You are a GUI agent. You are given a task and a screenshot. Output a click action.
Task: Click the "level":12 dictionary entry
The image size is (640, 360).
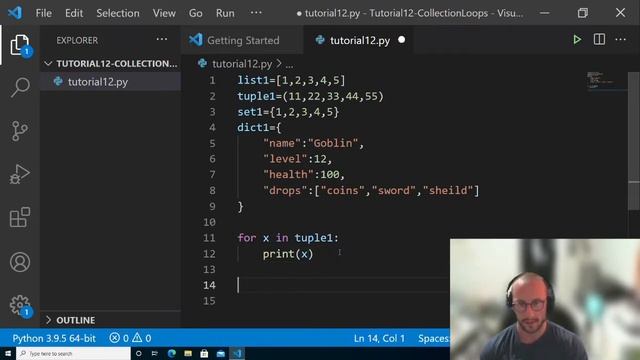pos(298,159)
